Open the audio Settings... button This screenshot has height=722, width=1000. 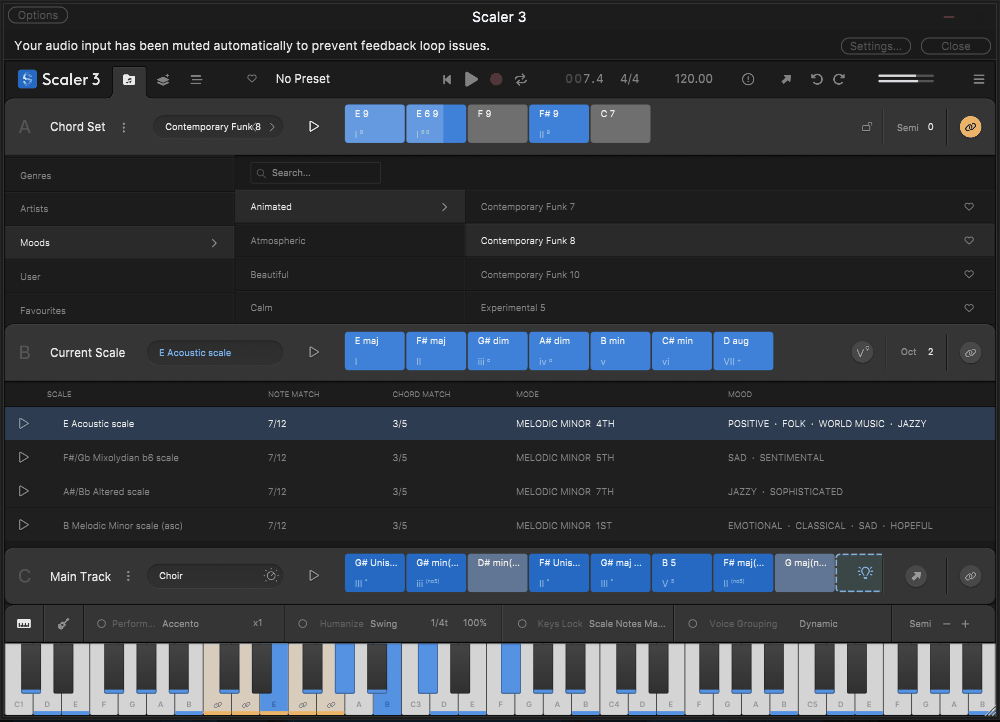[876, 46]
